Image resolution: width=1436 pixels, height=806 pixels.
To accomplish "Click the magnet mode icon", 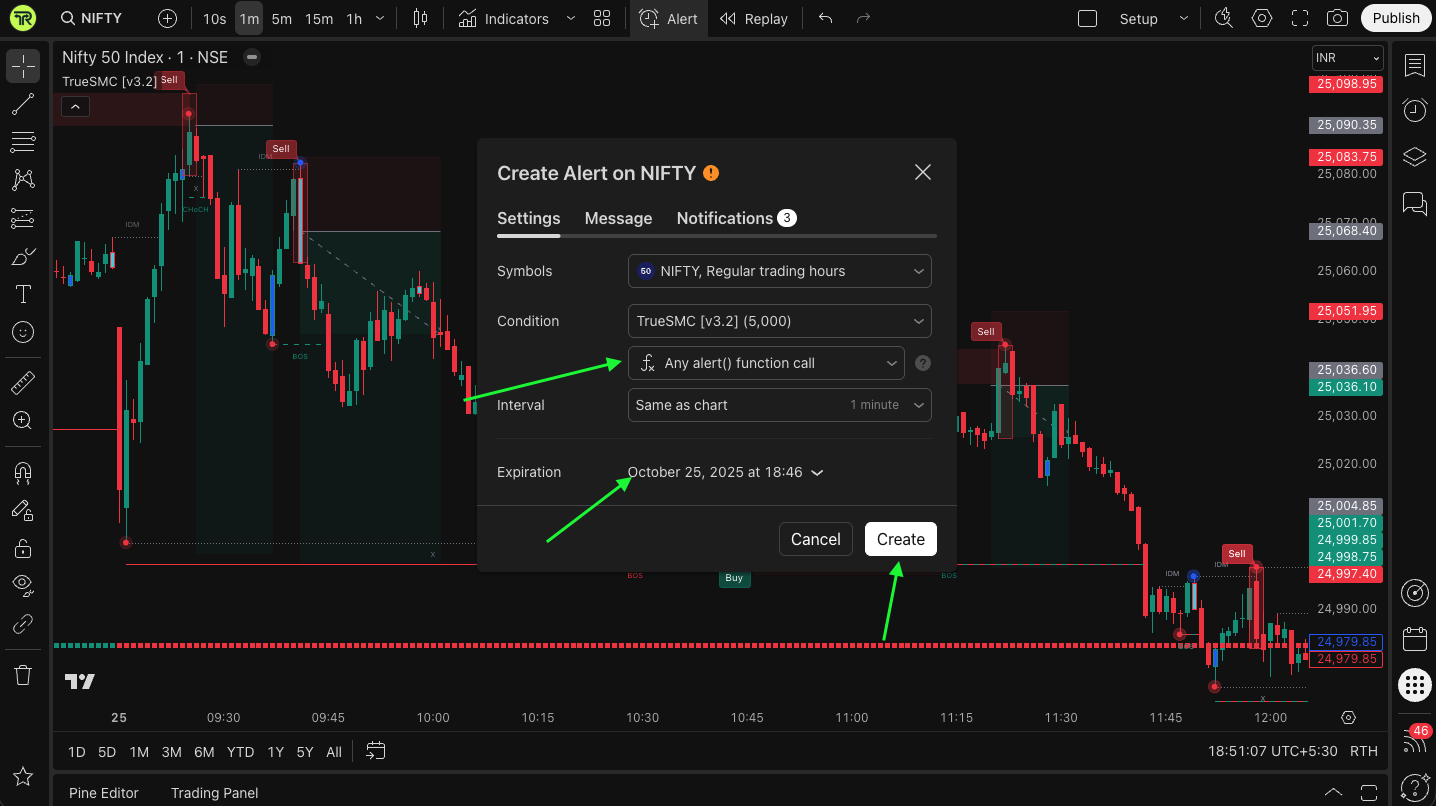I will (23, 472).
